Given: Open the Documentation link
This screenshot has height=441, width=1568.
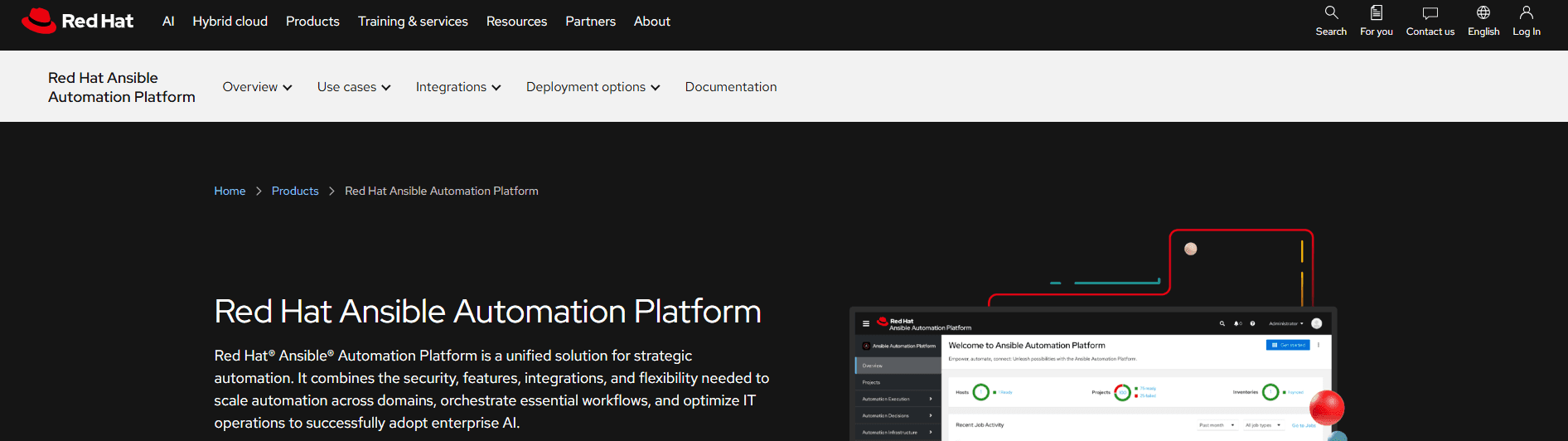Looking at the screenshot, I should coord(731,87).
